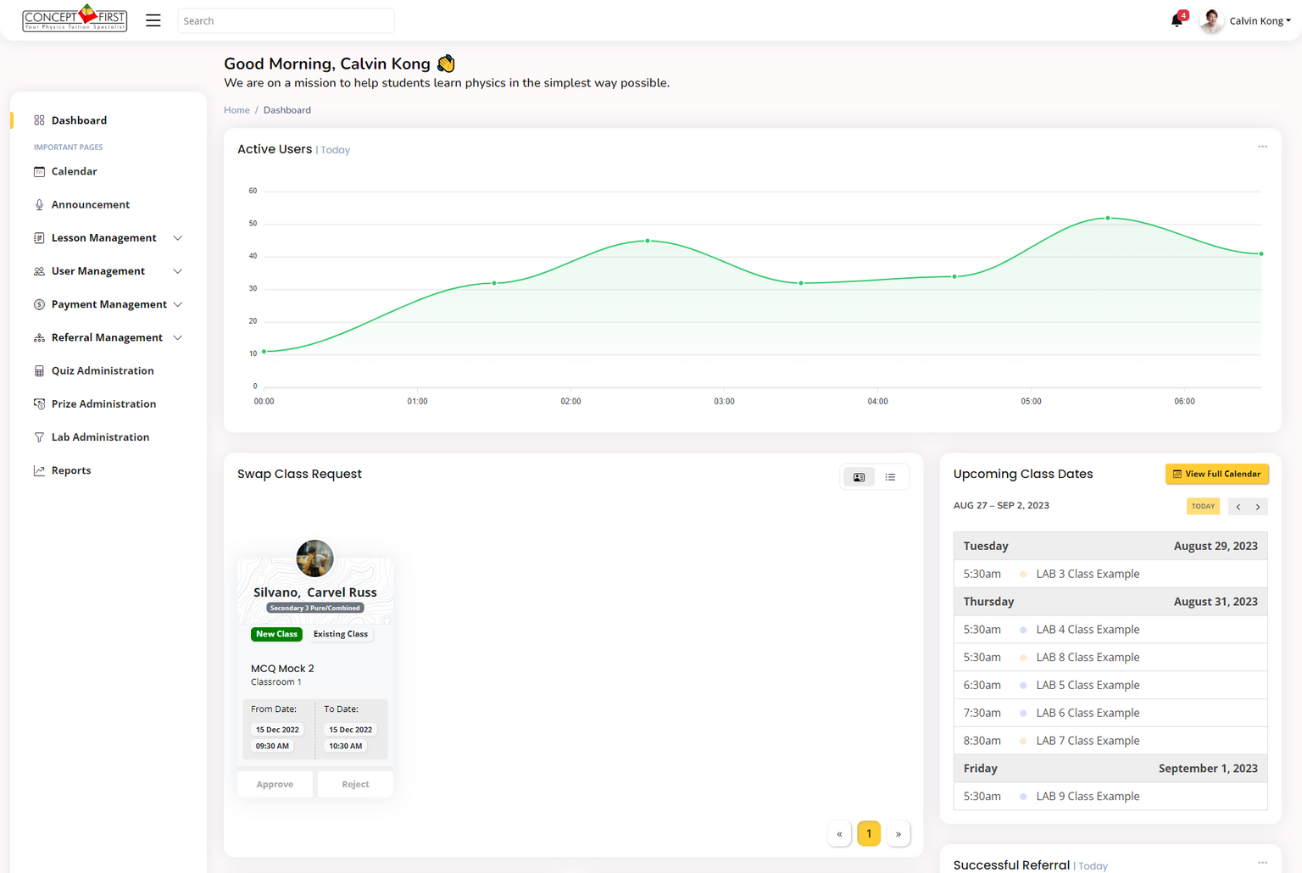Approve Silvano's swap class request
This screenshot has width=1302, height=873.
275,784
